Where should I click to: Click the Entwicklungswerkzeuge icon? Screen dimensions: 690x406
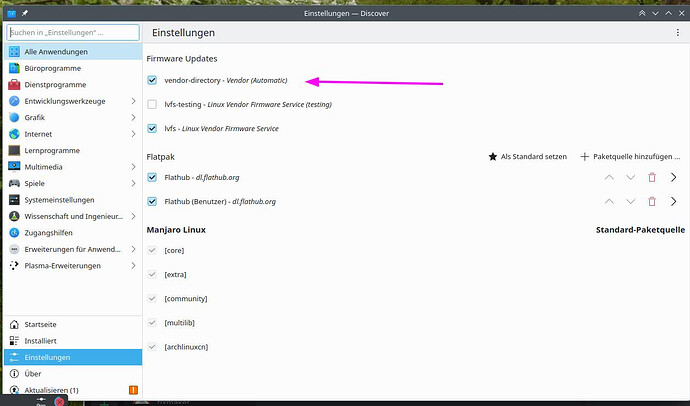click(14, 101)
